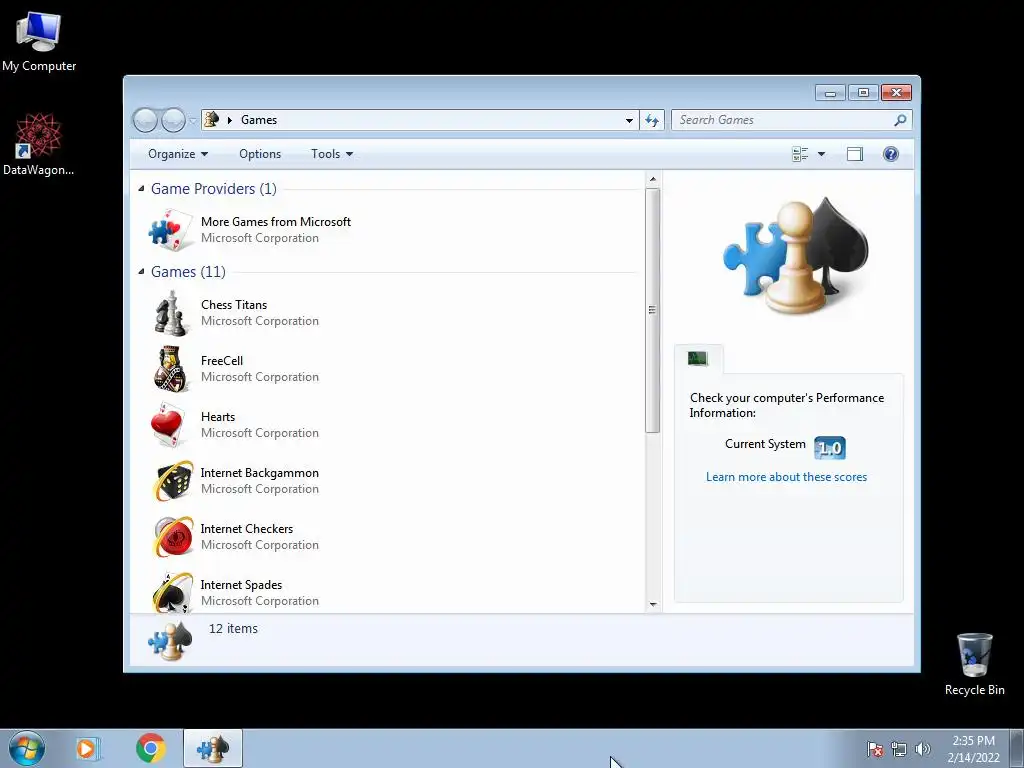
Task: Click the volume speaker tray icon
Action: (x=923, y=749)
